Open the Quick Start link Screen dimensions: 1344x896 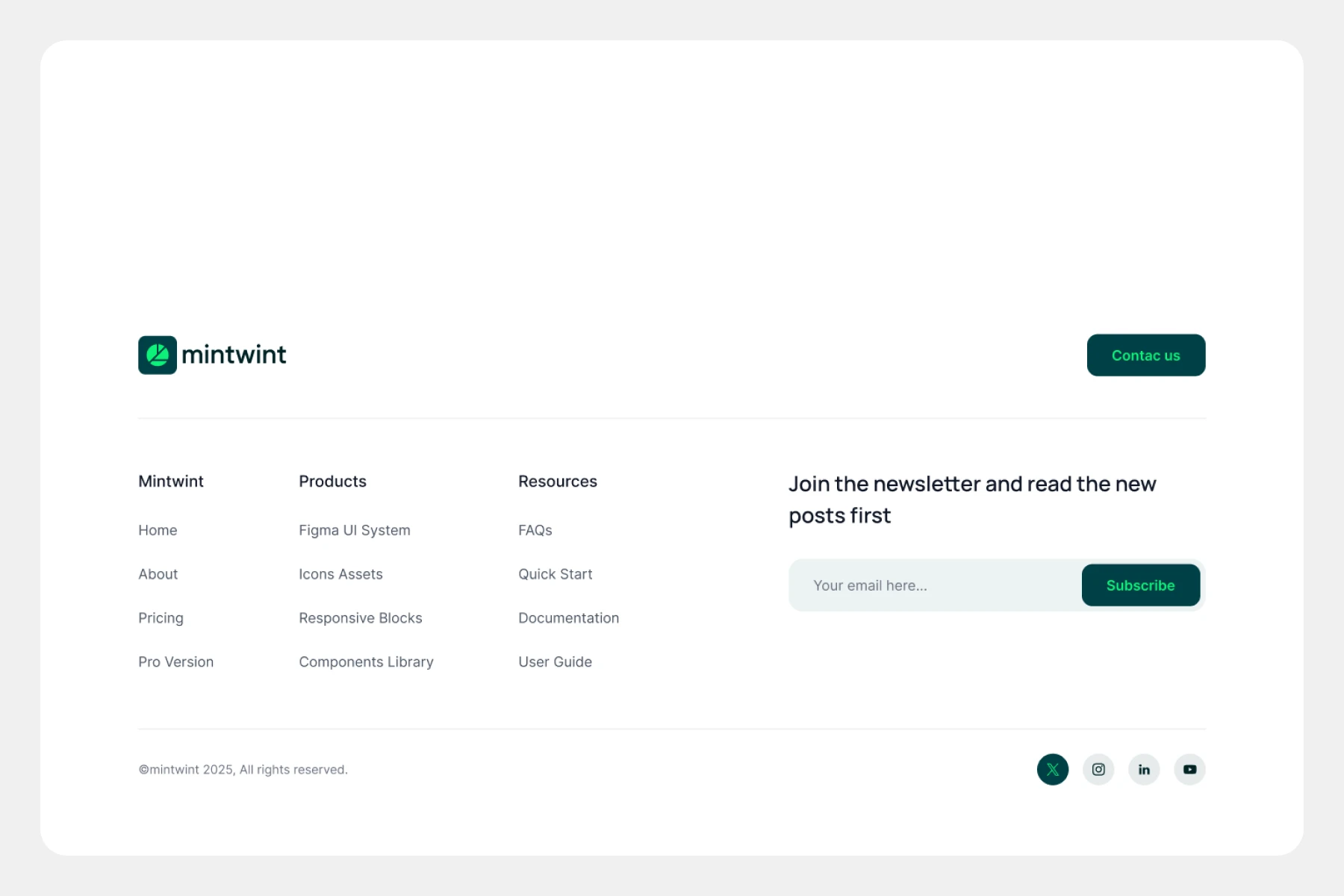point(556,574)
